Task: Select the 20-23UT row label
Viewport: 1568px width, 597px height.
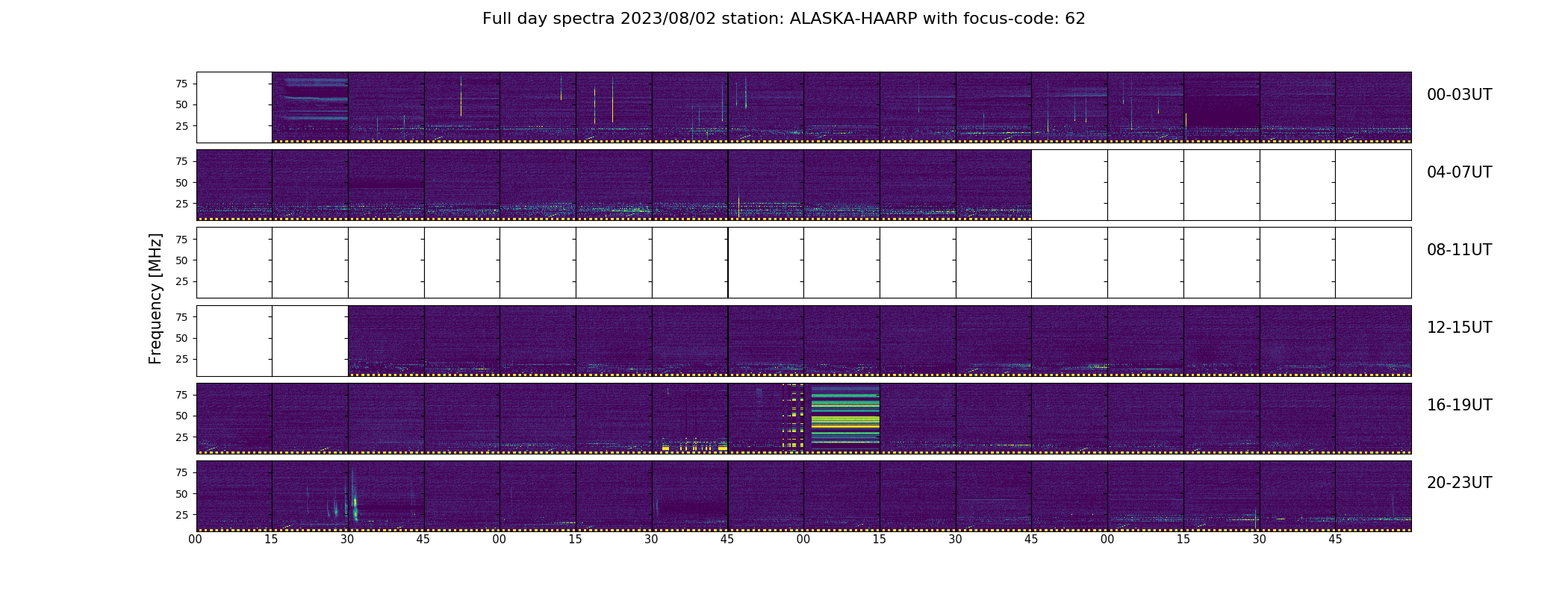Action: (x=1459, y=483)
